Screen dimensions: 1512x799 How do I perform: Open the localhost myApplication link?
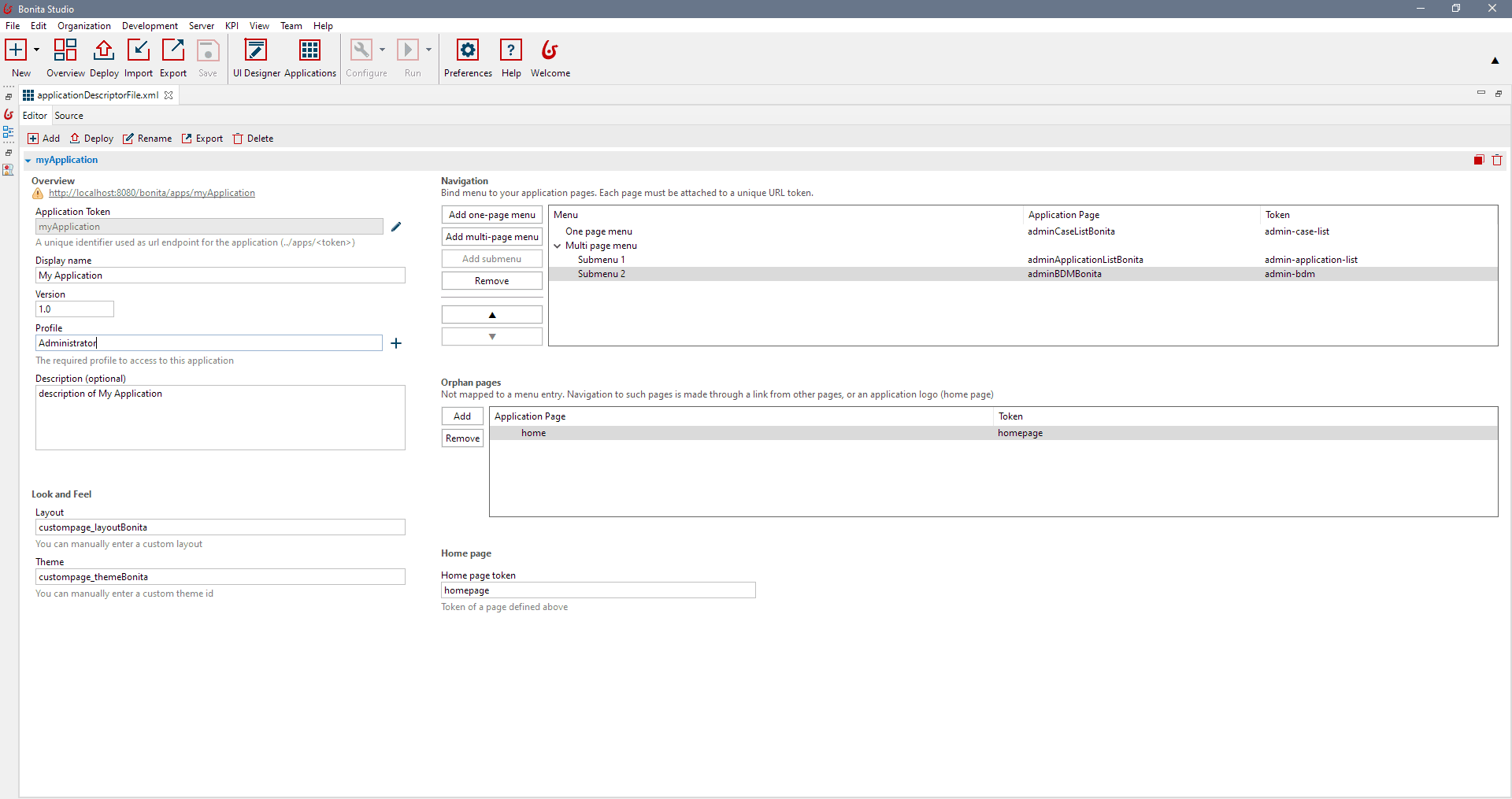click(x=152, y=193)
